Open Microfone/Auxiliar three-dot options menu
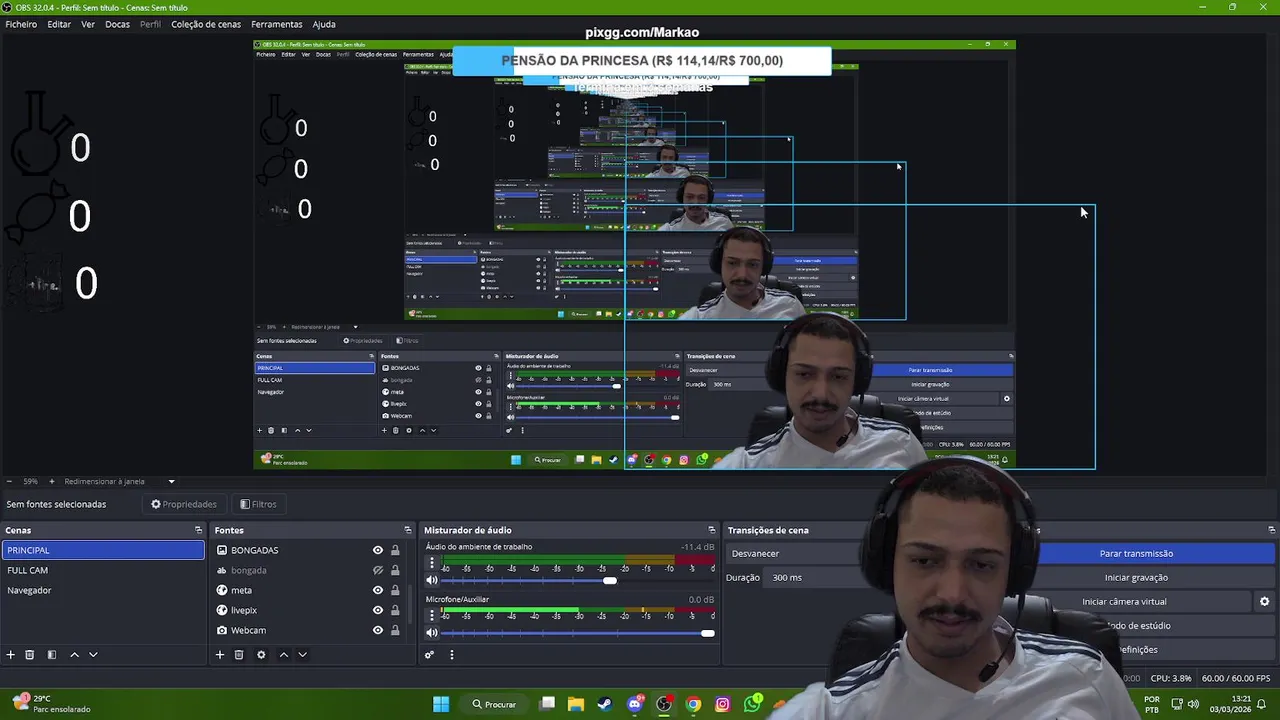This screenshot has height=720, width=1280. (432, 616)
